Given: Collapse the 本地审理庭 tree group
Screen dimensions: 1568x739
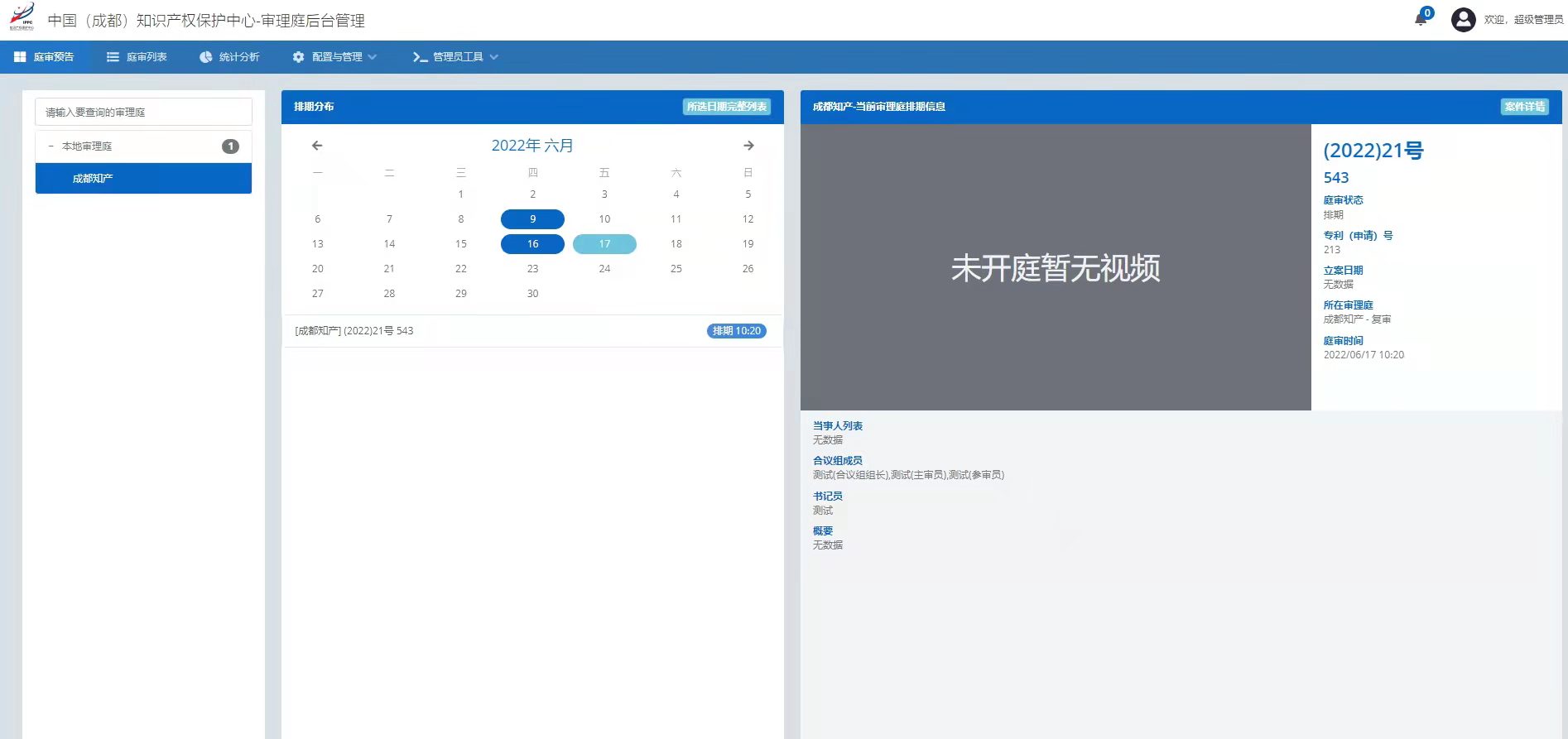Looking at the screenshot, I should pyautogui.click(x=51, y=146).
